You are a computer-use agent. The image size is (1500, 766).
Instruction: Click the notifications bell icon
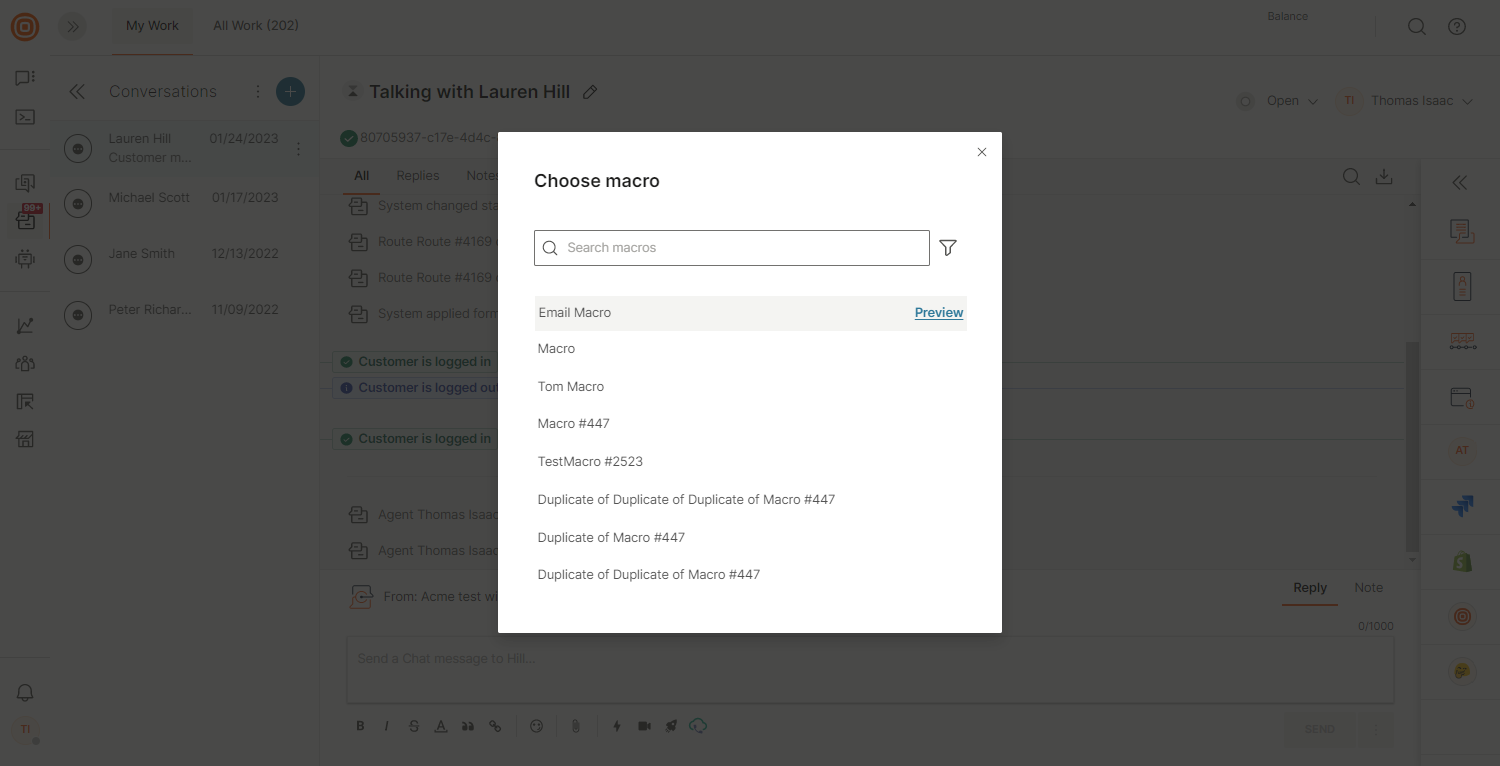pos(25,693)
